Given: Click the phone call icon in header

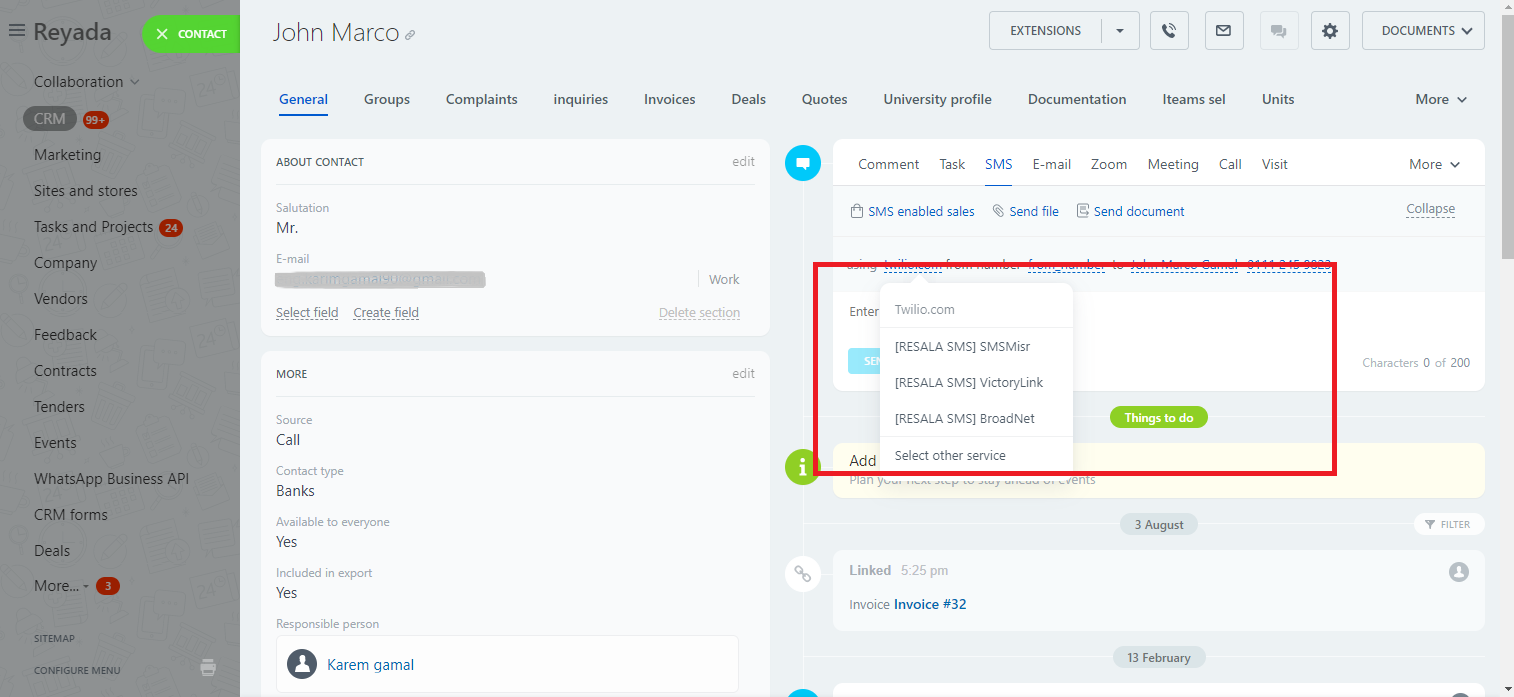Looking at the screenshot, I should point(1169,31).
